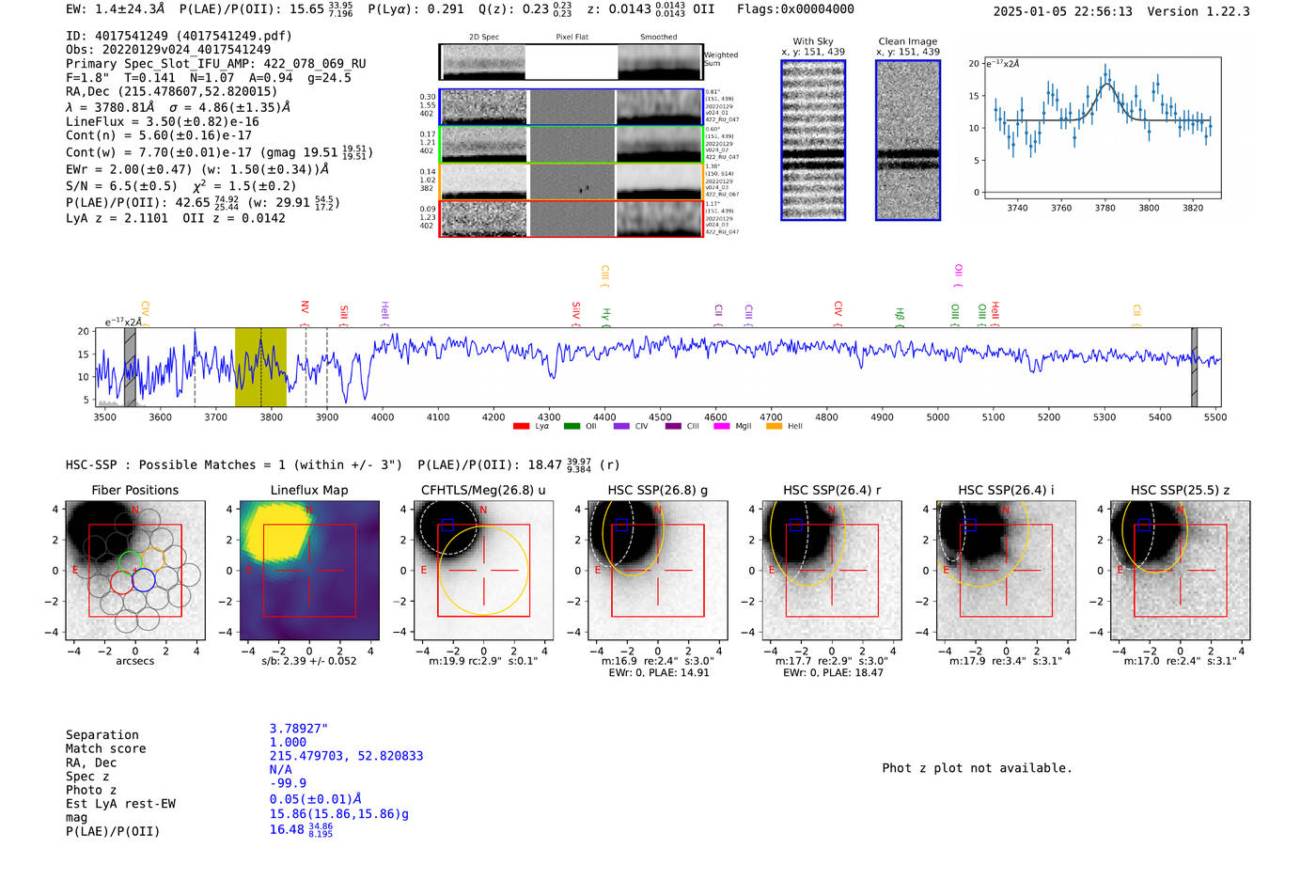The height and width of the screenshot is (896, 1316).
Task: Click the green fiber circle in Fiber Positions
Action: pyautogui.click(x=130, y=562)
